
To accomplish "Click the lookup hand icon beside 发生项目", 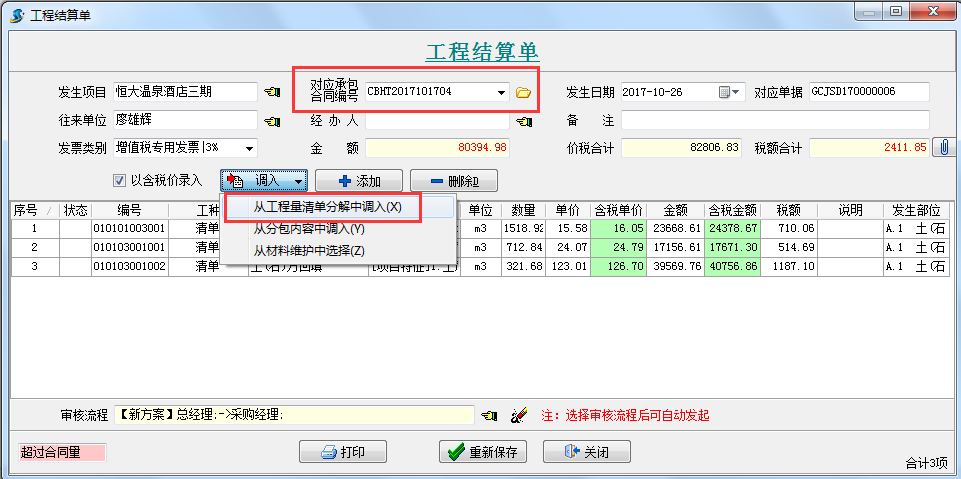I will [272, 92].
